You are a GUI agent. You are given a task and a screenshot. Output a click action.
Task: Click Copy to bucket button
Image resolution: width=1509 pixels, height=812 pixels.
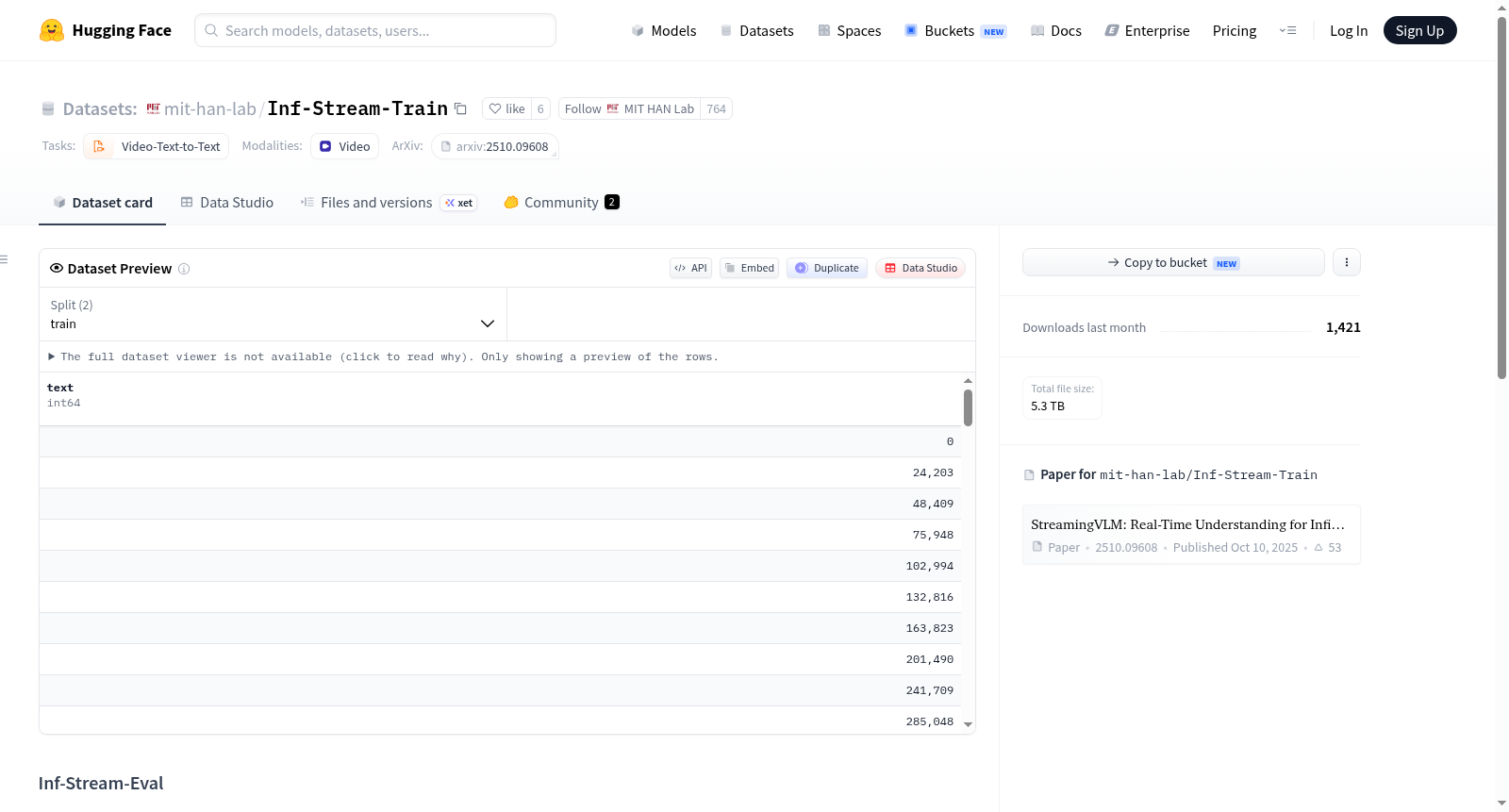(x=1173, y=262)
